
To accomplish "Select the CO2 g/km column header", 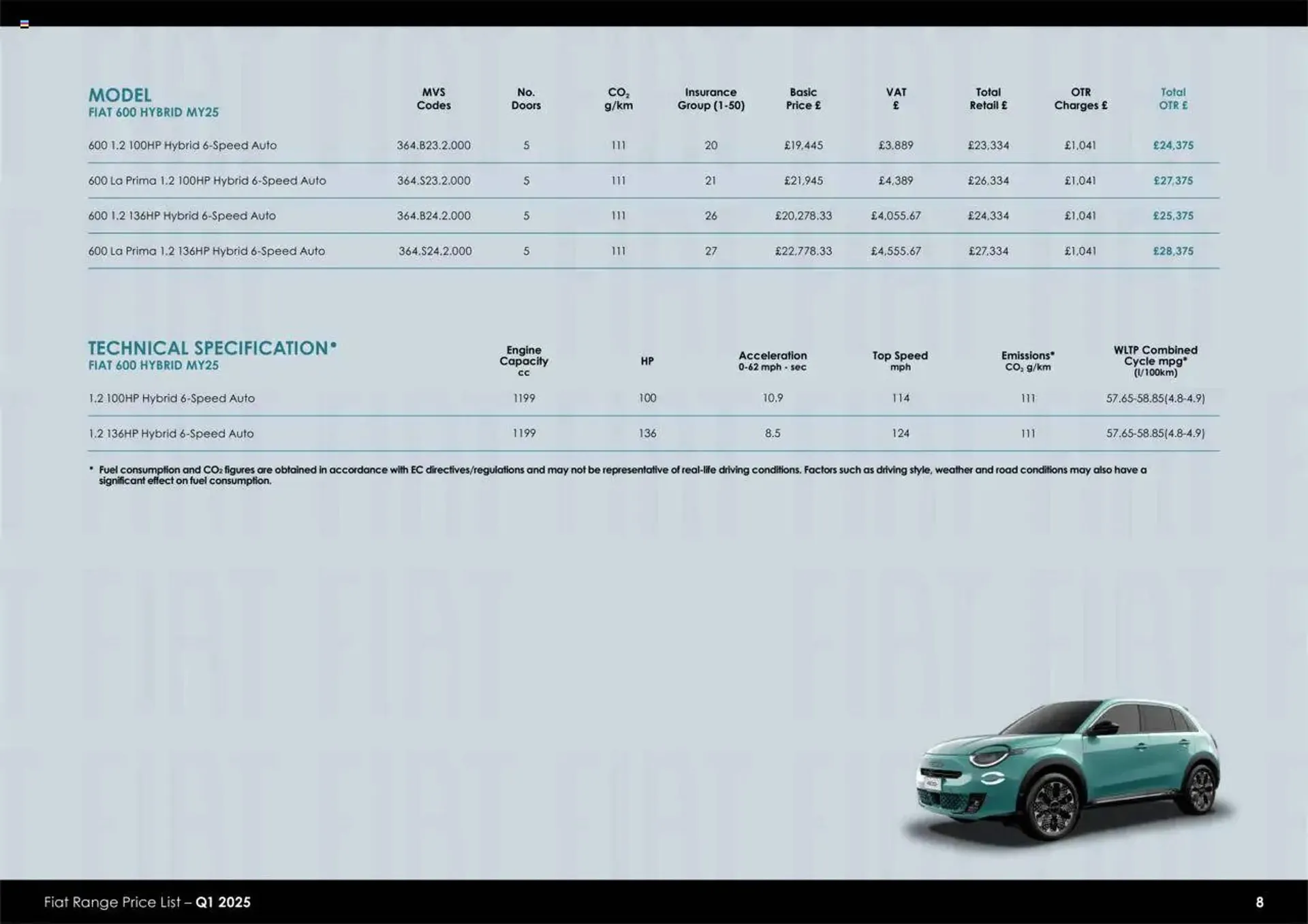I will coord(617,99).
